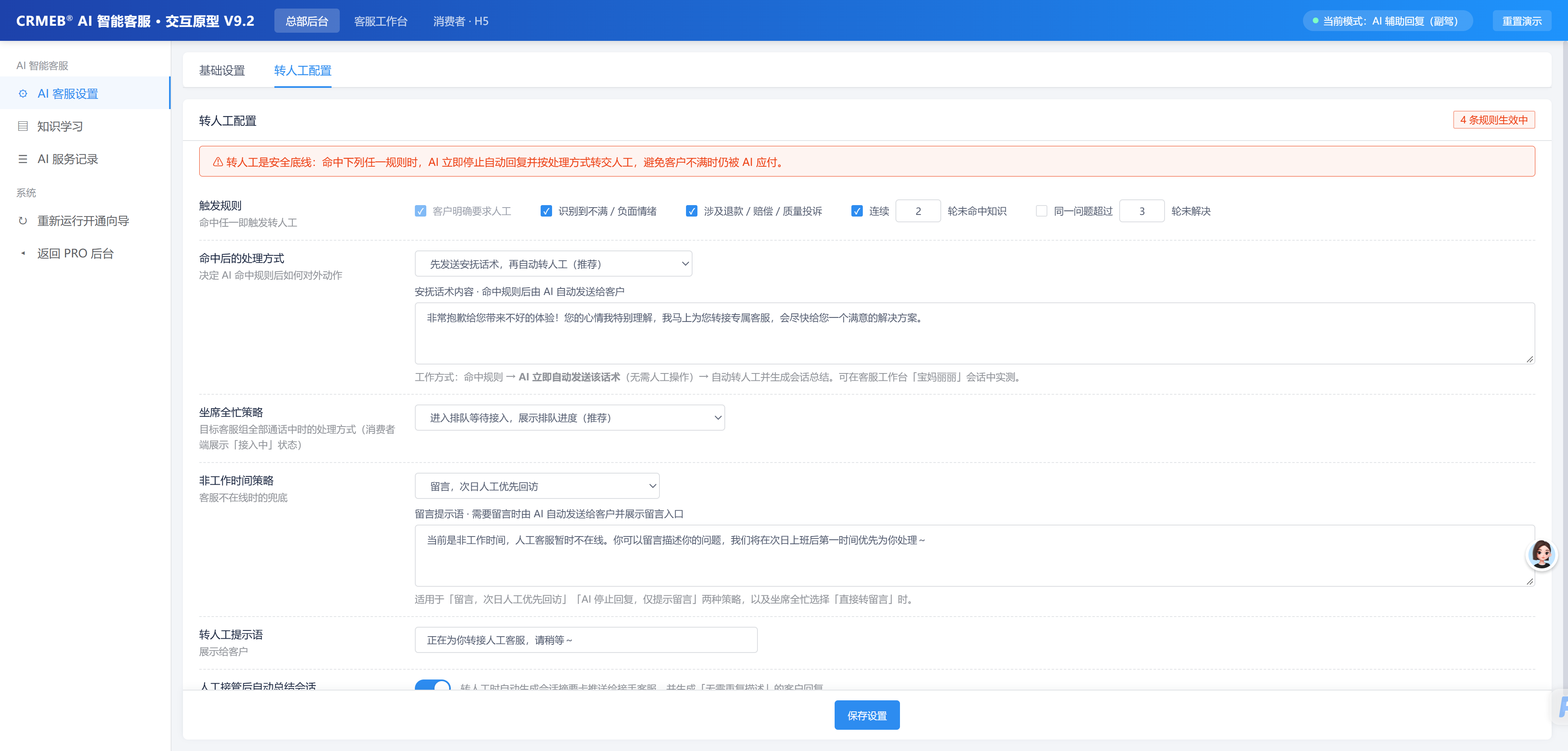Uncheck the 连续…轮未命中知识 checkbox

pos(857,211)
